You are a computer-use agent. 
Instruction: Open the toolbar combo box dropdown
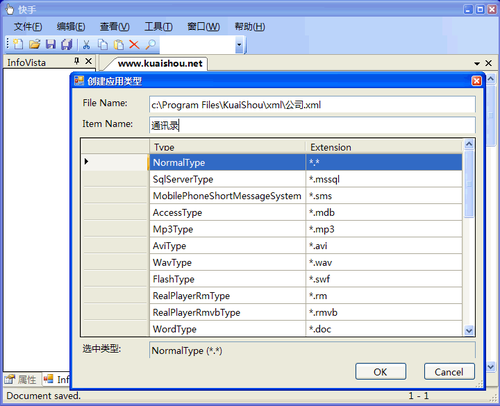tap(239, 45)
